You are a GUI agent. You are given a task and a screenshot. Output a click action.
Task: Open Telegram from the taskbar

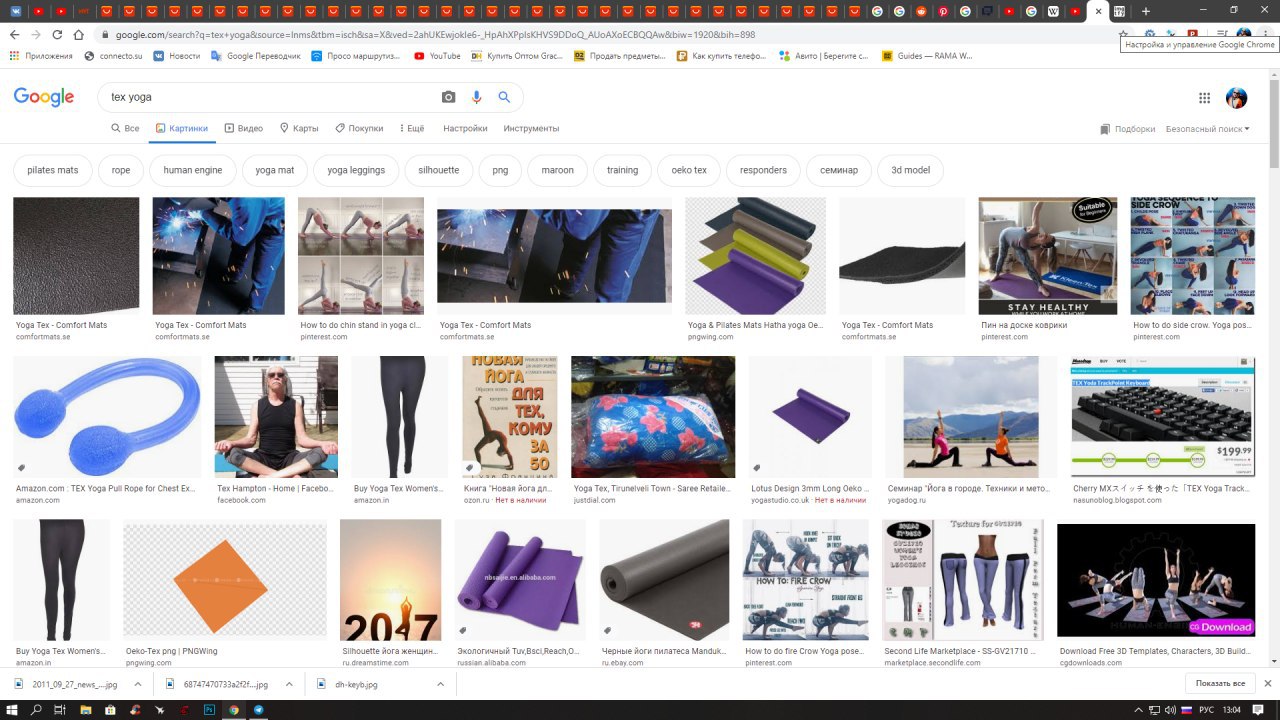pyautogui.click(x=259, y=710)
